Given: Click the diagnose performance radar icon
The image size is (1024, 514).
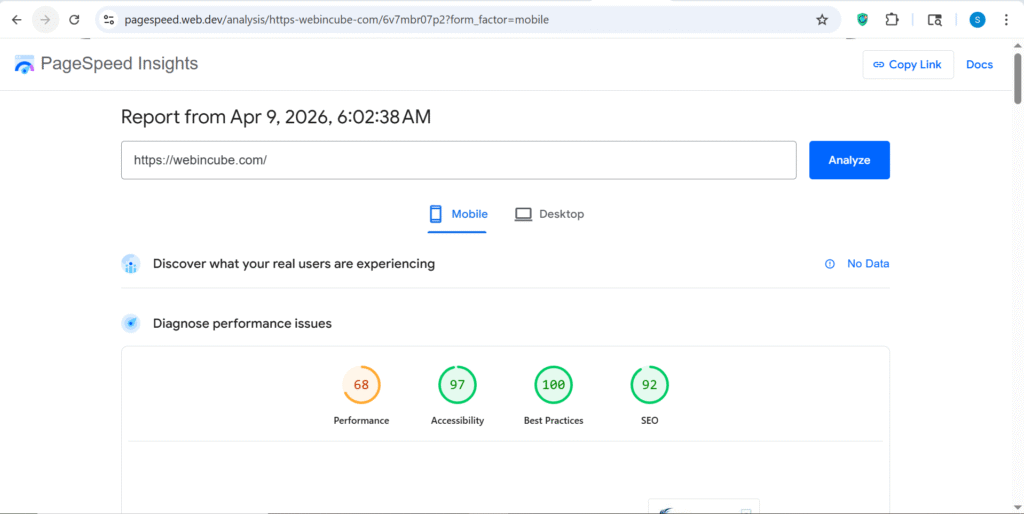Looking at the screenshot, I should tap(131, 323).
